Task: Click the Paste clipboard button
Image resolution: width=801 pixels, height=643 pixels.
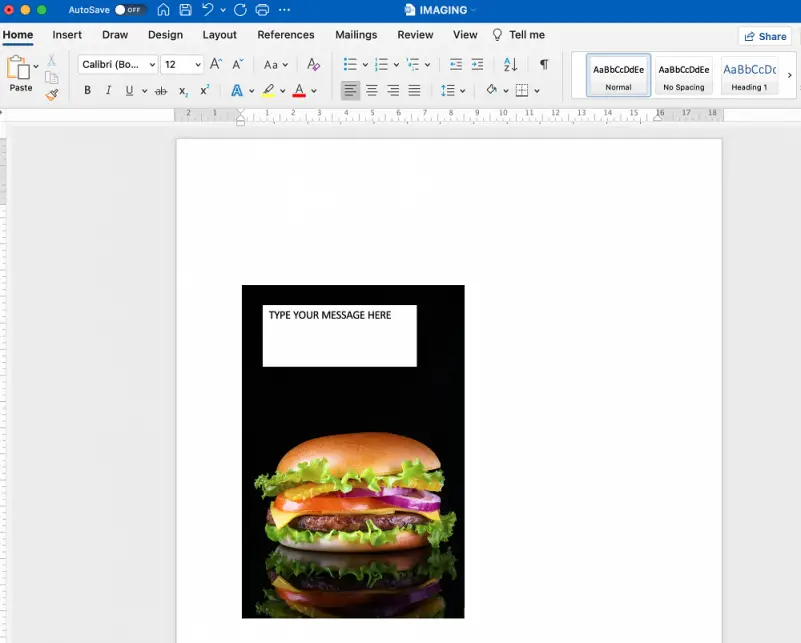Action: click(18, 73)
